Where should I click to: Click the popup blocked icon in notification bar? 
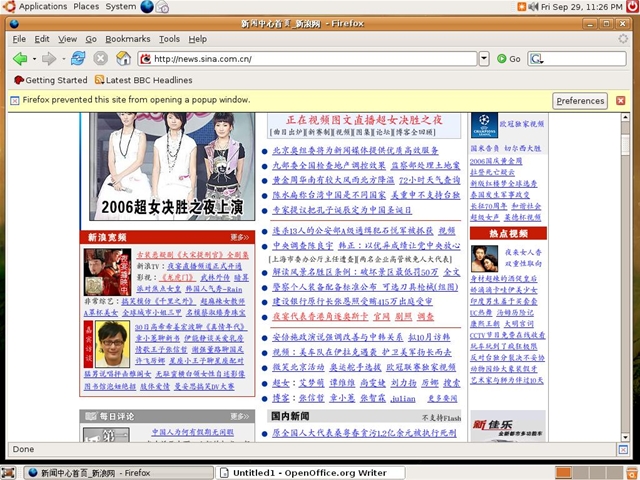[15, 100]
